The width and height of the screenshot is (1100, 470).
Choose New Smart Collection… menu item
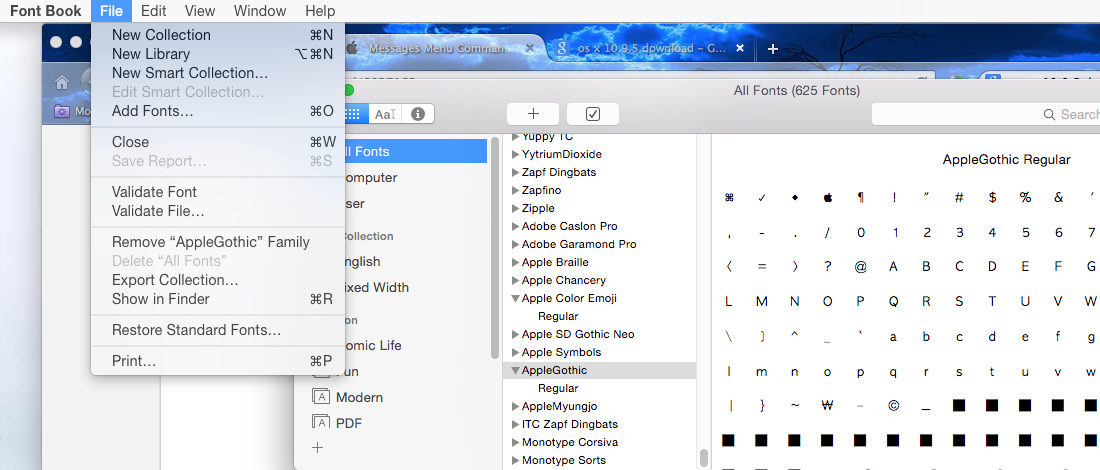[x=217, y=73]
